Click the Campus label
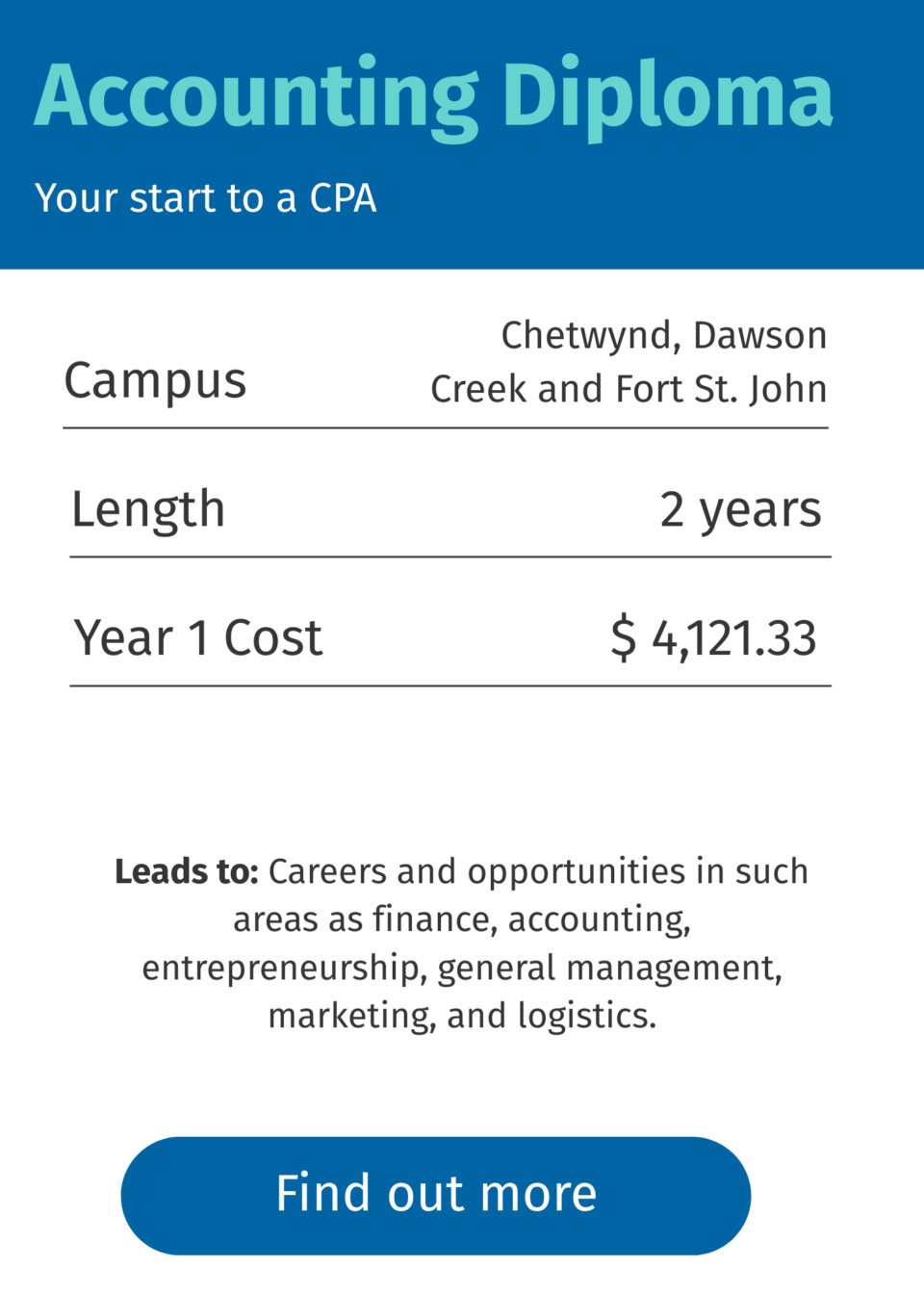Image resolution: width=924 pixels, height=1294 pixels. point(156,381)
